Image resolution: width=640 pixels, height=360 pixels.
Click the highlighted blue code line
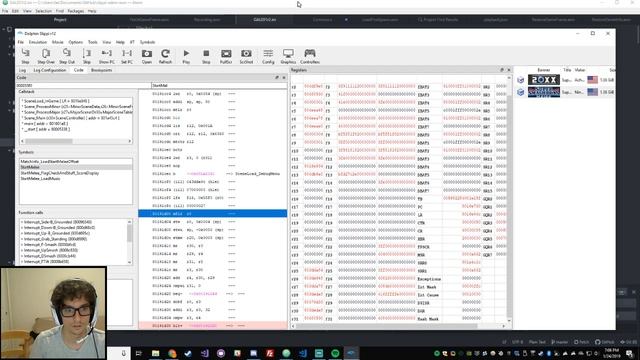tap(212, 213)
